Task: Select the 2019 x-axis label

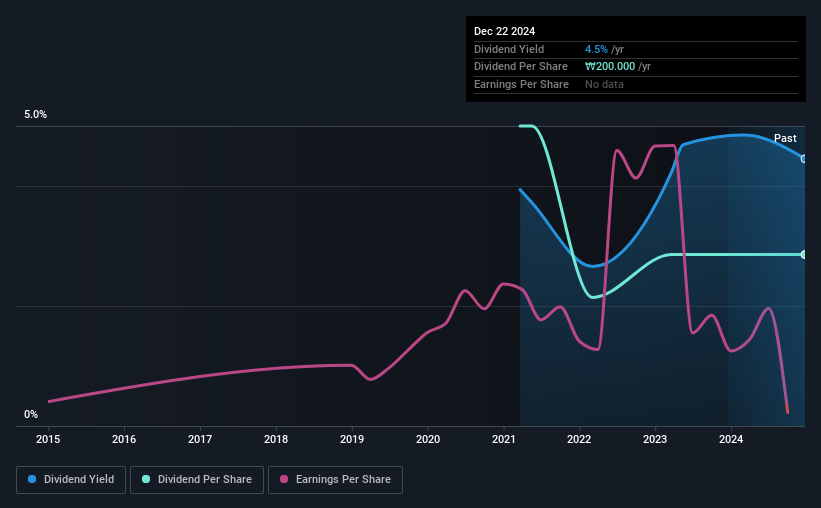Action: pos(352,439)
